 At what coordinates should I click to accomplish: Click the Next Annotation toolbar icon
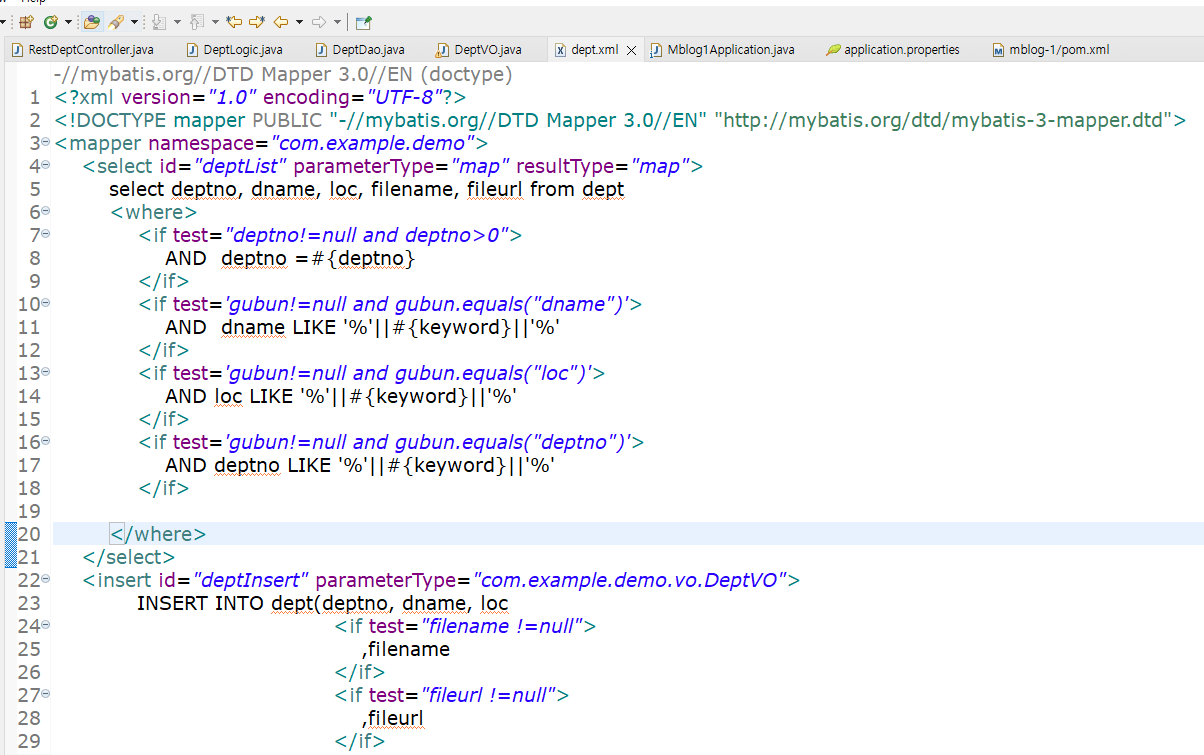159,22
